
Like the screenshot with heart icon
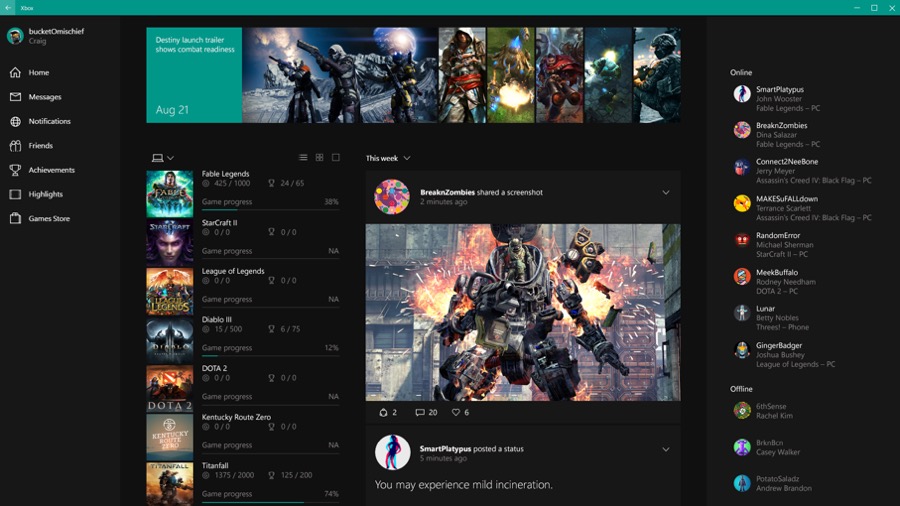point(456,412)
